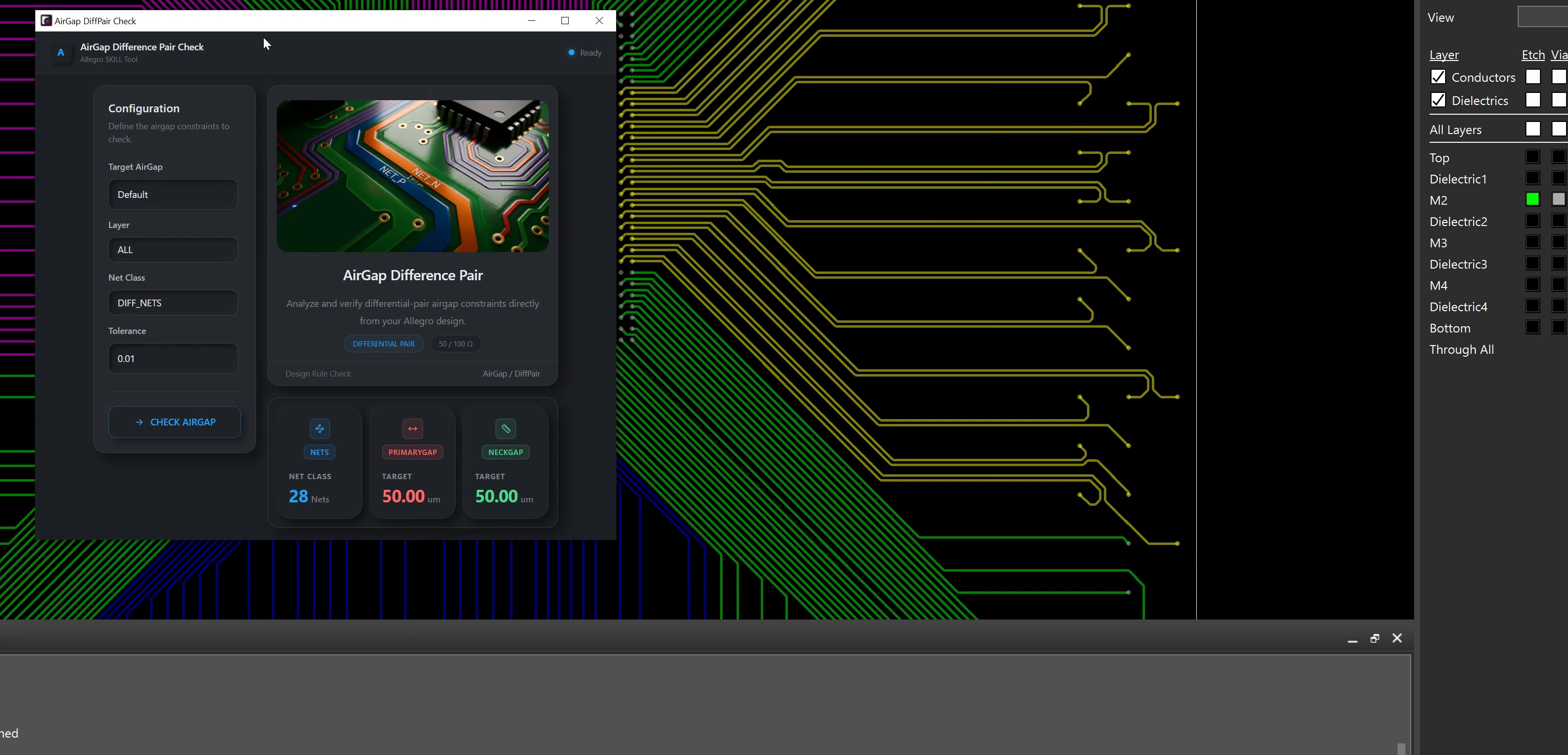Open the Layer ALL dropdown
The width and height of the screenshot is (1568, 755).
tap(173, 250)
